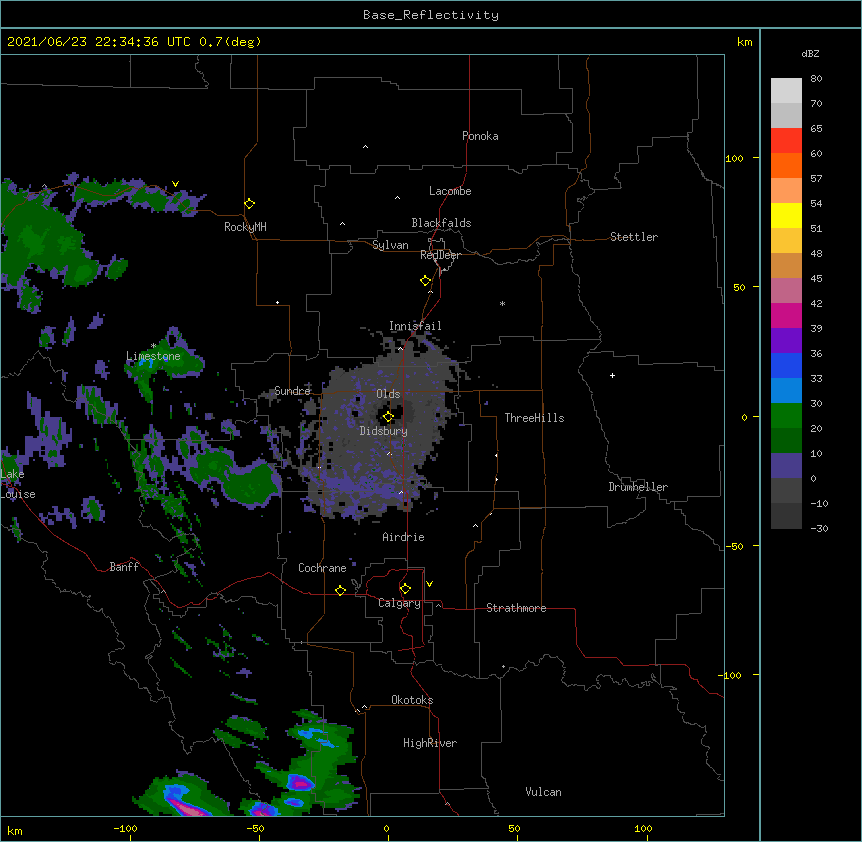Click the Airdrie label
The height and width of the screenshot is (842, 862).
[404, 537]
